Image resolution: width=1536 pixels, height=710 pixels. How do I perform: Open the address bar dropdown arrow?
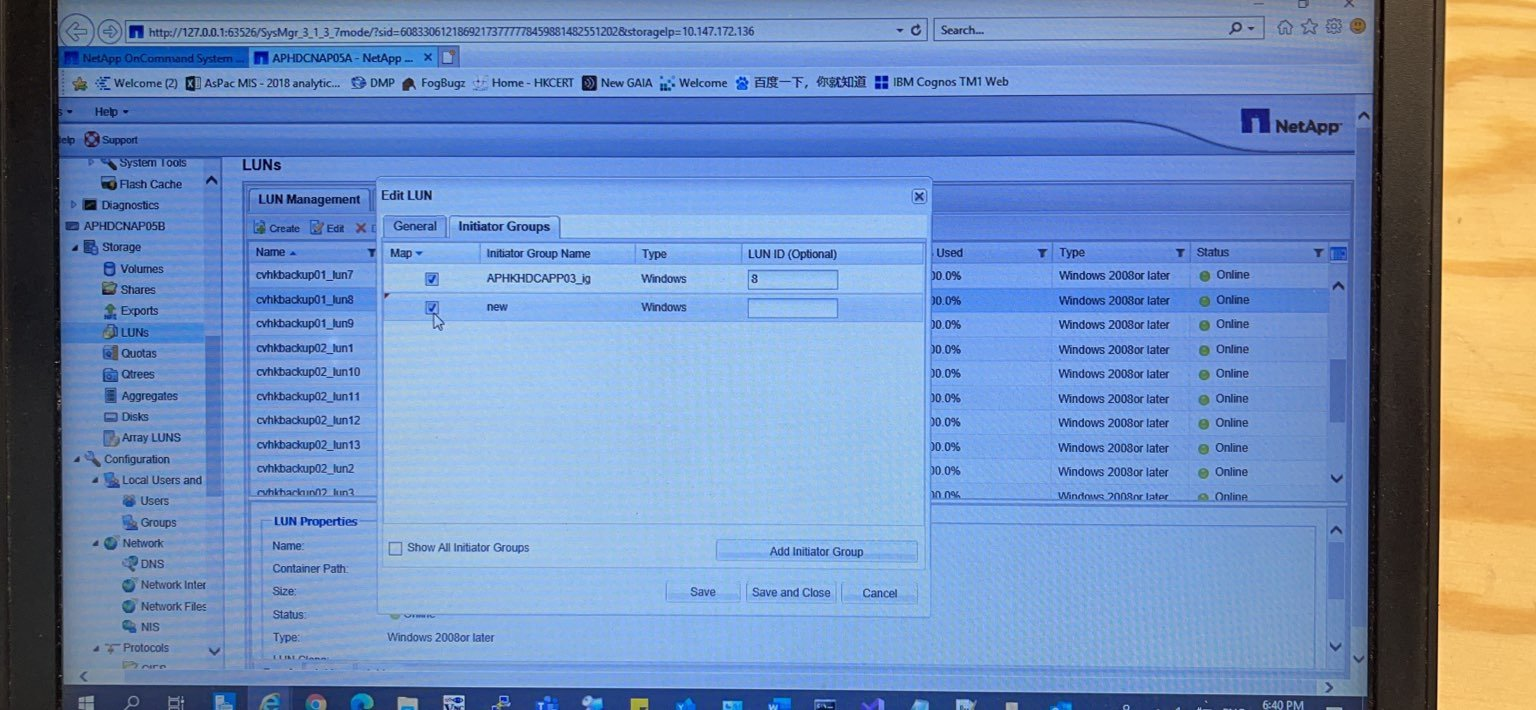pyautogui.click(x=899, y=31)
